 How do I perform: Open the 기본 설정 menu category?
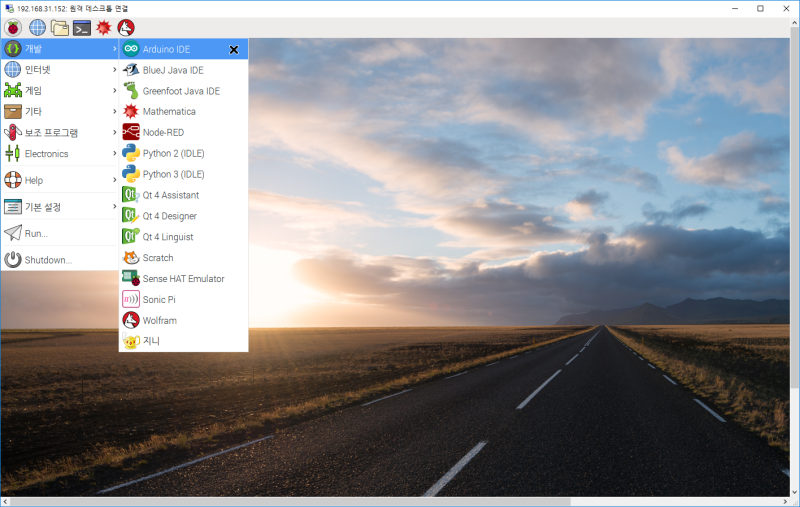[60, 207]
